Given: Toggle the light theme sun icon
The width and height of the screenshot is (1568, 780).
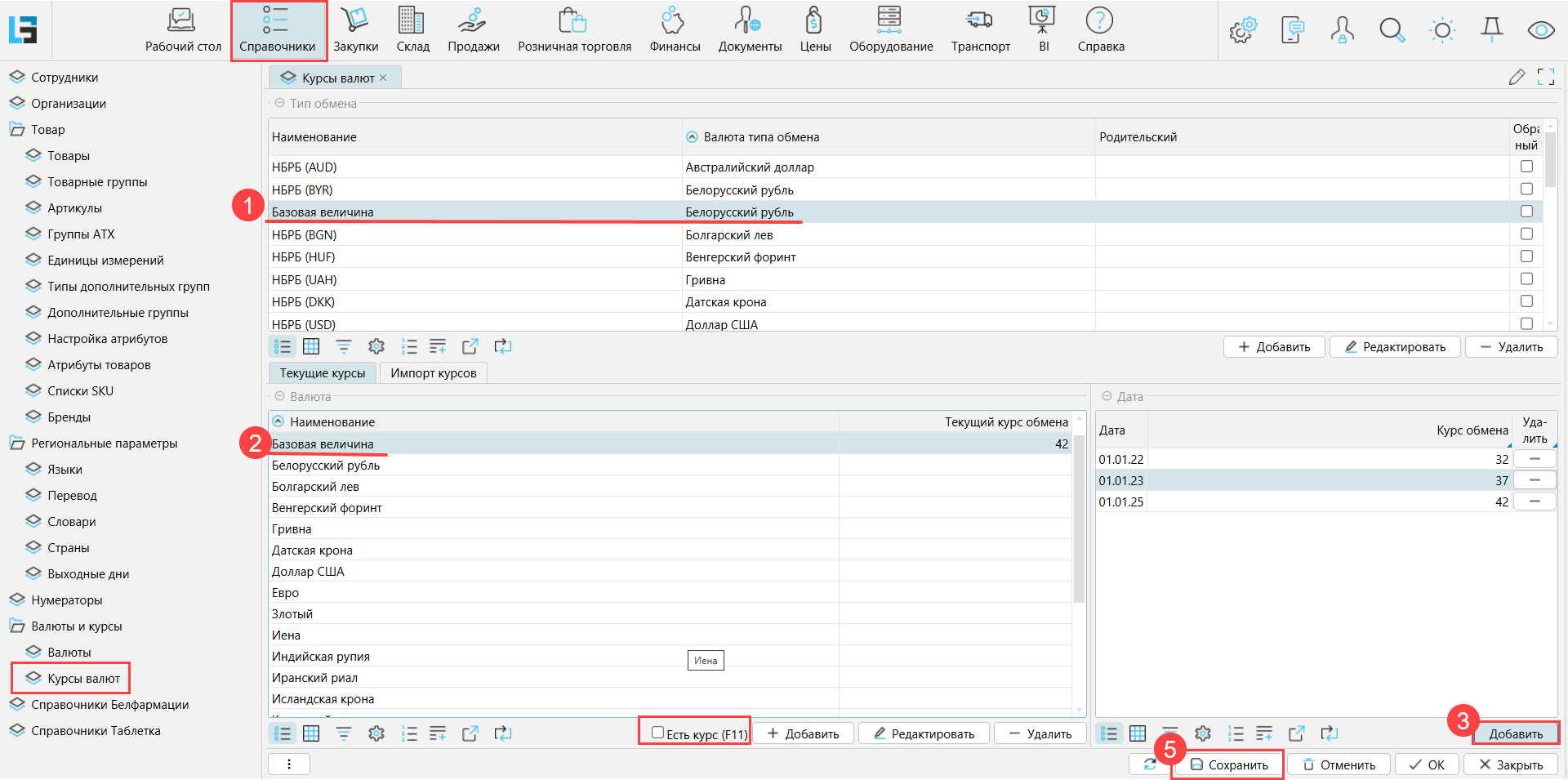Looking at the screenshot, I should pos(1442,31).
